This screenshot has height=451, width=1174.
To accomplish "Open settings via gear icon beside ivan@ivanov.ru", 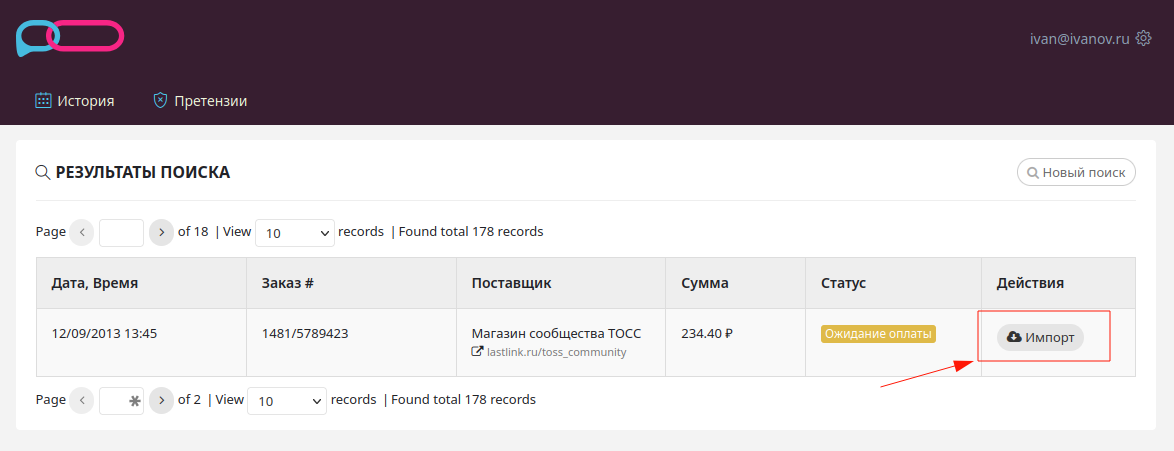I will click(1143, 38).
